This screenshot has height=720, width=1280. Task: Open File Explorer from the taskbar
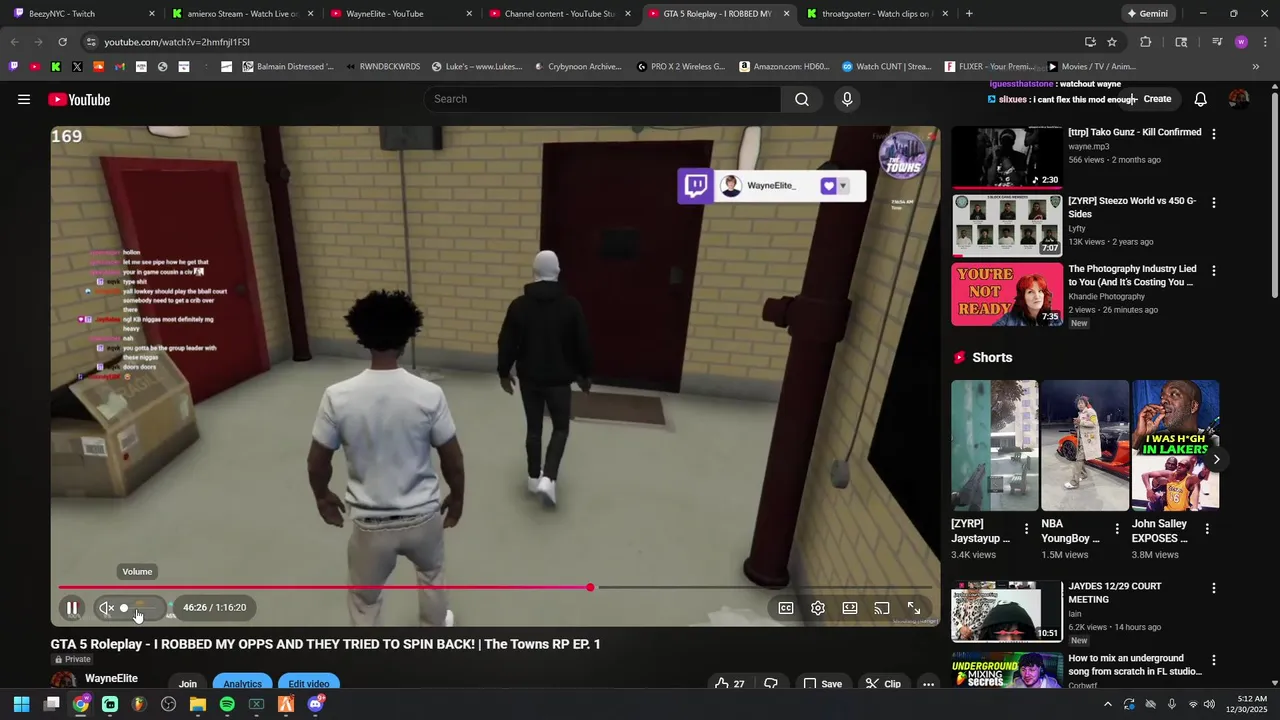[198, 704]
